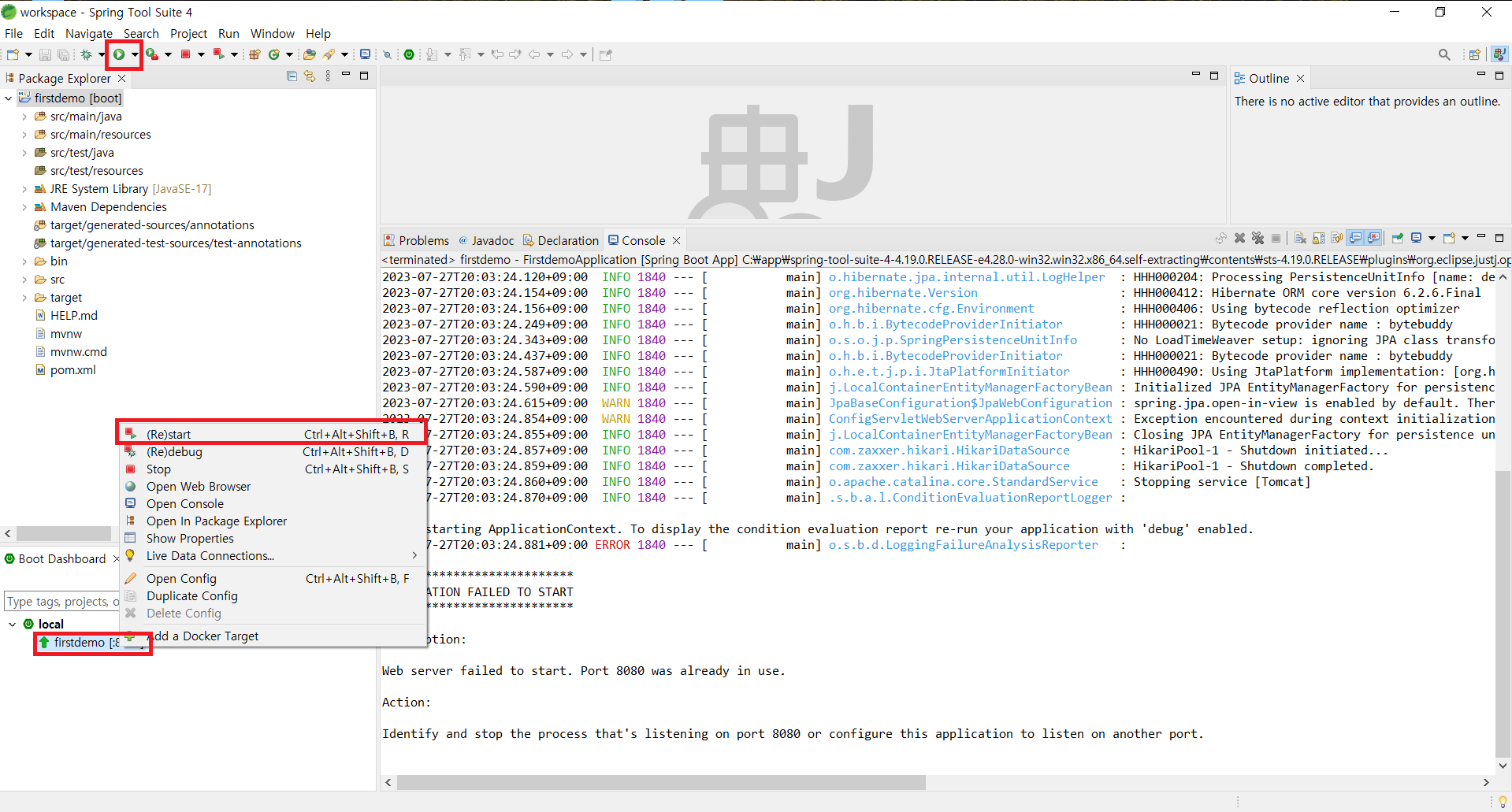The width and height of the screenshot is (1512, 812).
Task: Expand the Maven Dependencies node
Action: 24,207
